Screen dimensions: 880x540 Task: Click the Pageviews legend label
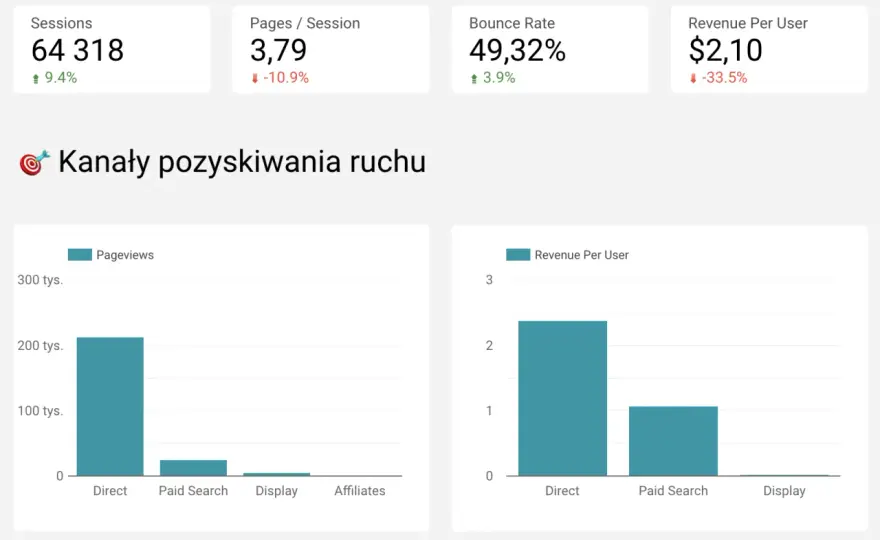tap(125, 255)
